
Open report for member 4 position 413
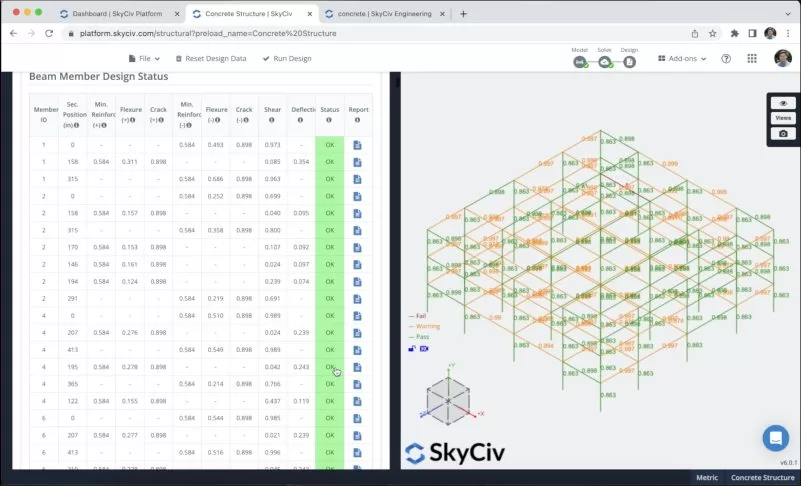[x=357, y=350]
